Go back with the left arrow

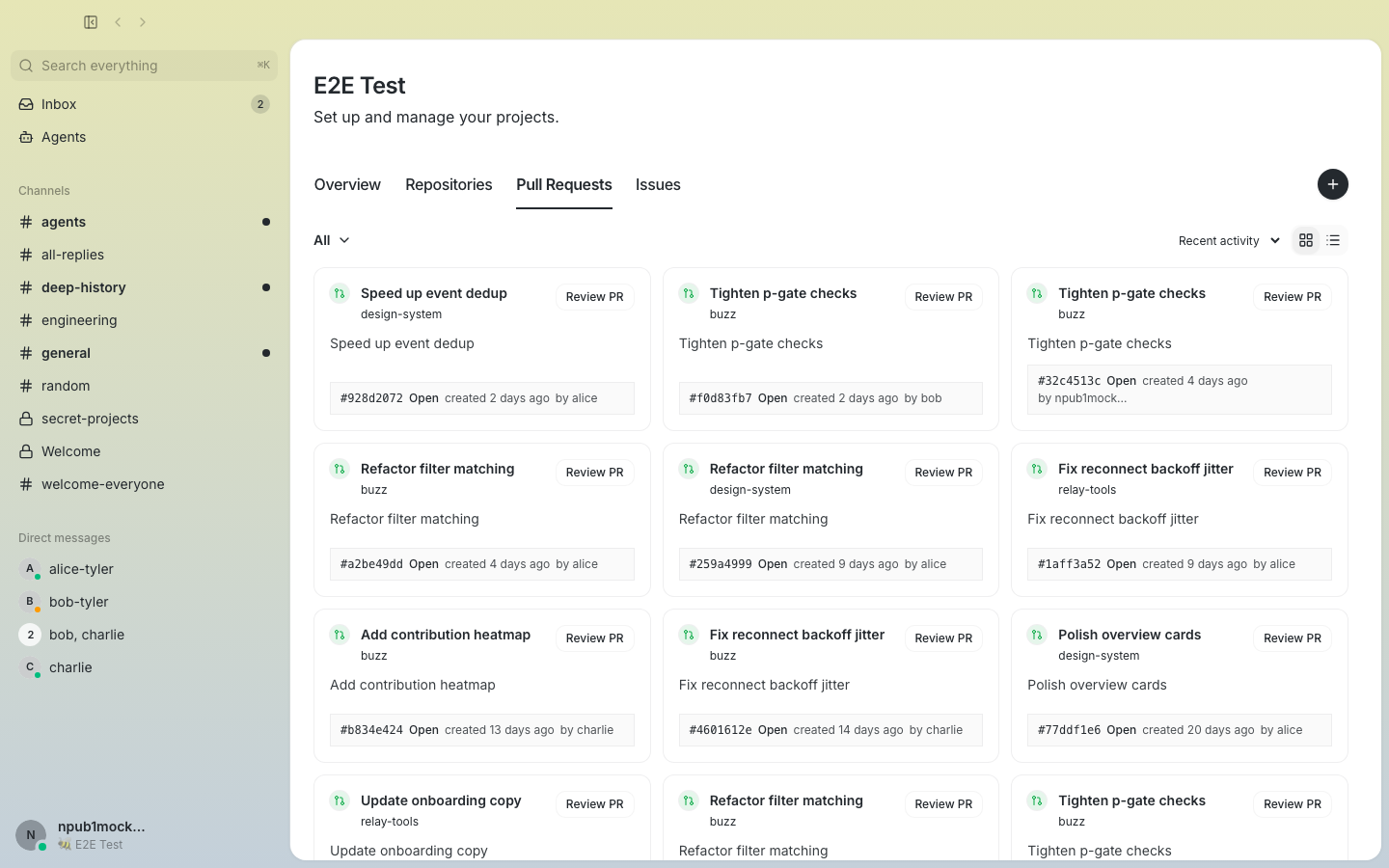pos(118,22)
